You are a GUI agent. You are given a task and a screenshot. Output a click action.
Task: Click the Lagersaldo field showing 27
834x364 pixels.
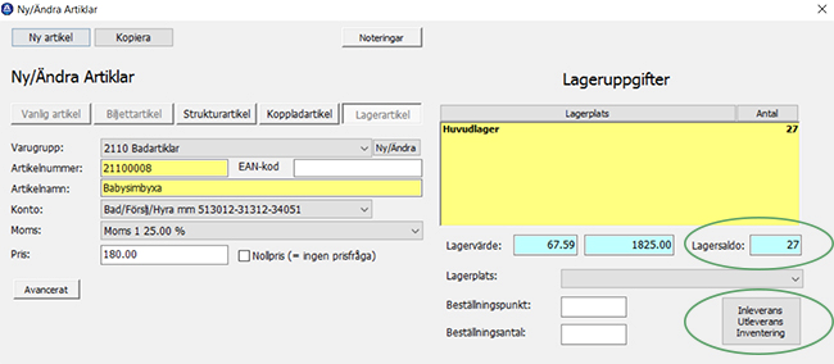(776, 246)
